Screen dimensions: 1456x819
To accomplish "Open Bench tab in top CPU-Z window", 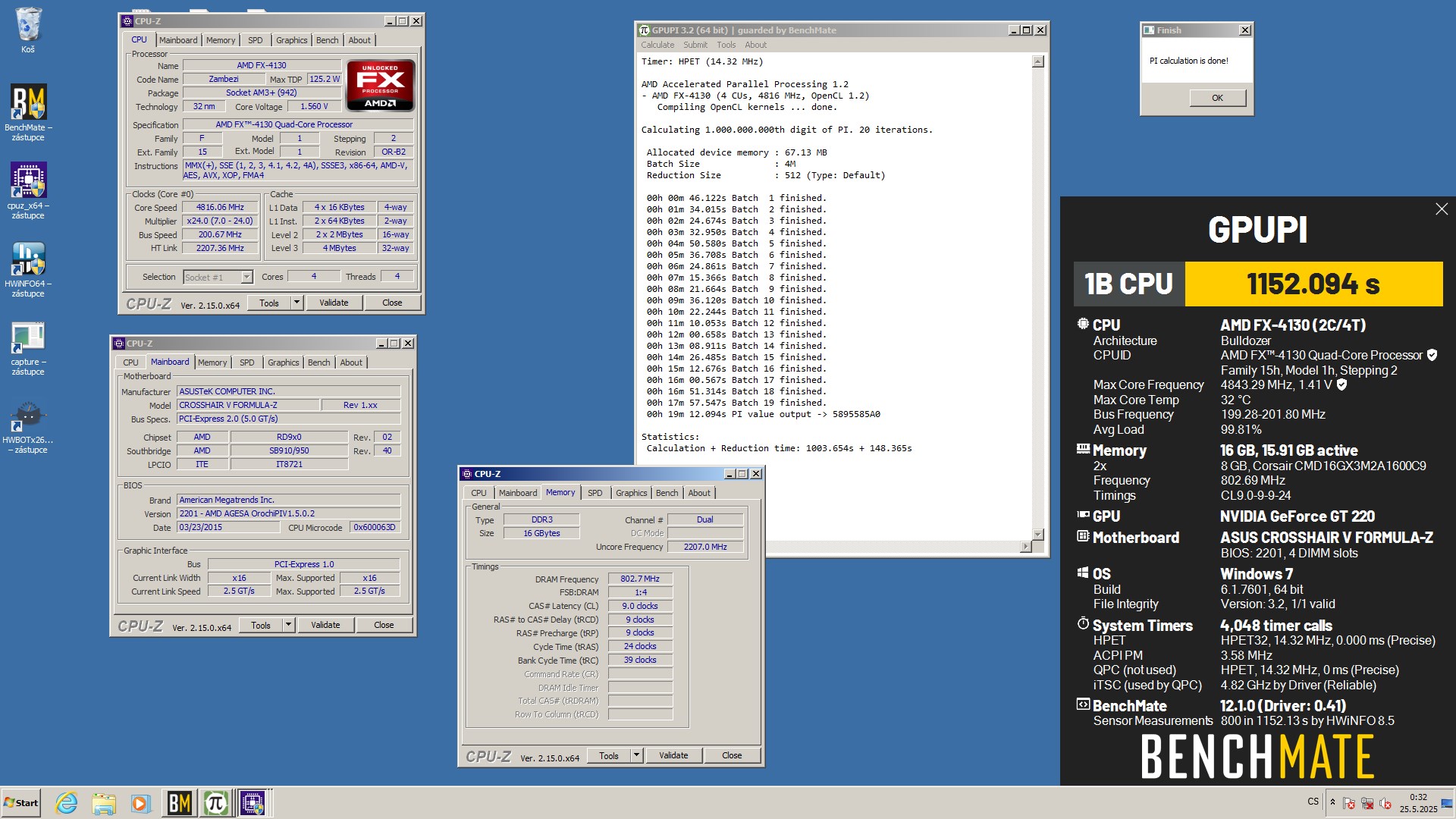I will pos(328,40).
